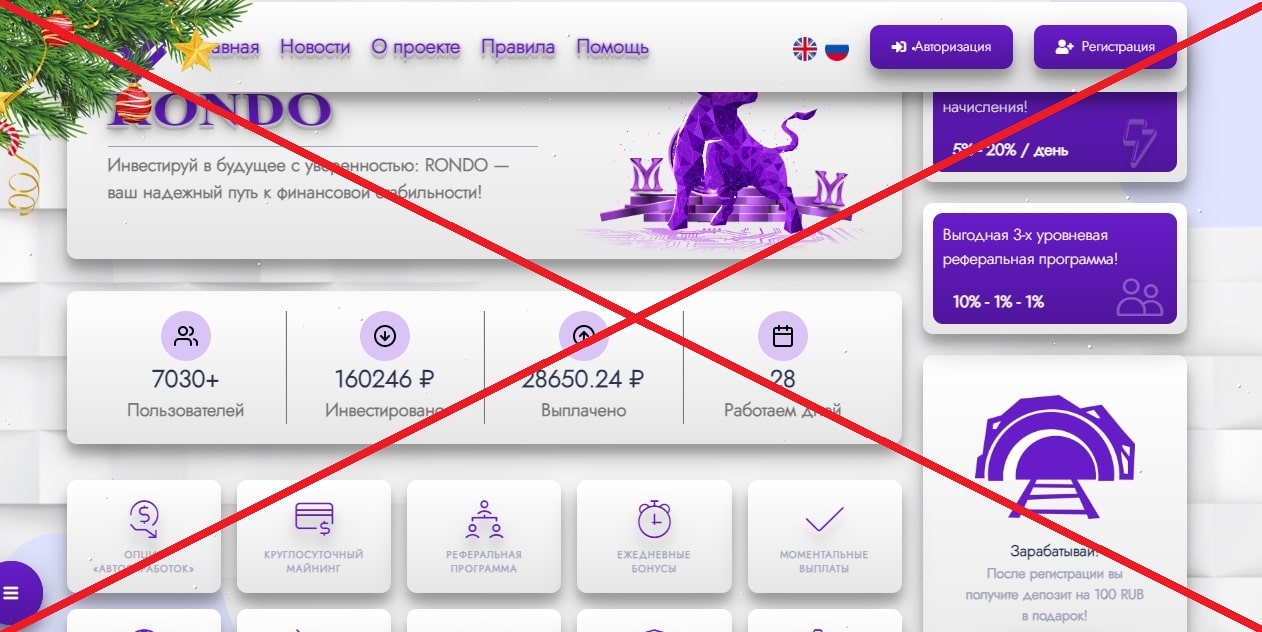Image resolution: width=1262 pixels, height=632 pixels.
Task: Open the round hamburger menu button
Action: (x=12, y=593)
